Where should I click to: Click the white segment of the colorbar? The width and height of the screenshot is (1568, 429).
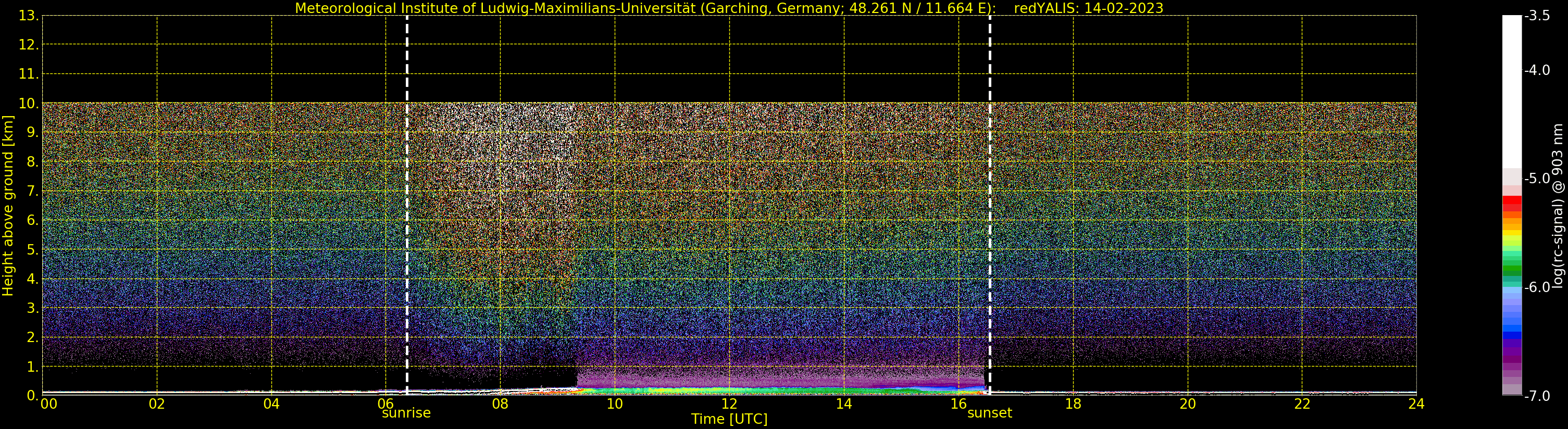(x=1512, y=91)
